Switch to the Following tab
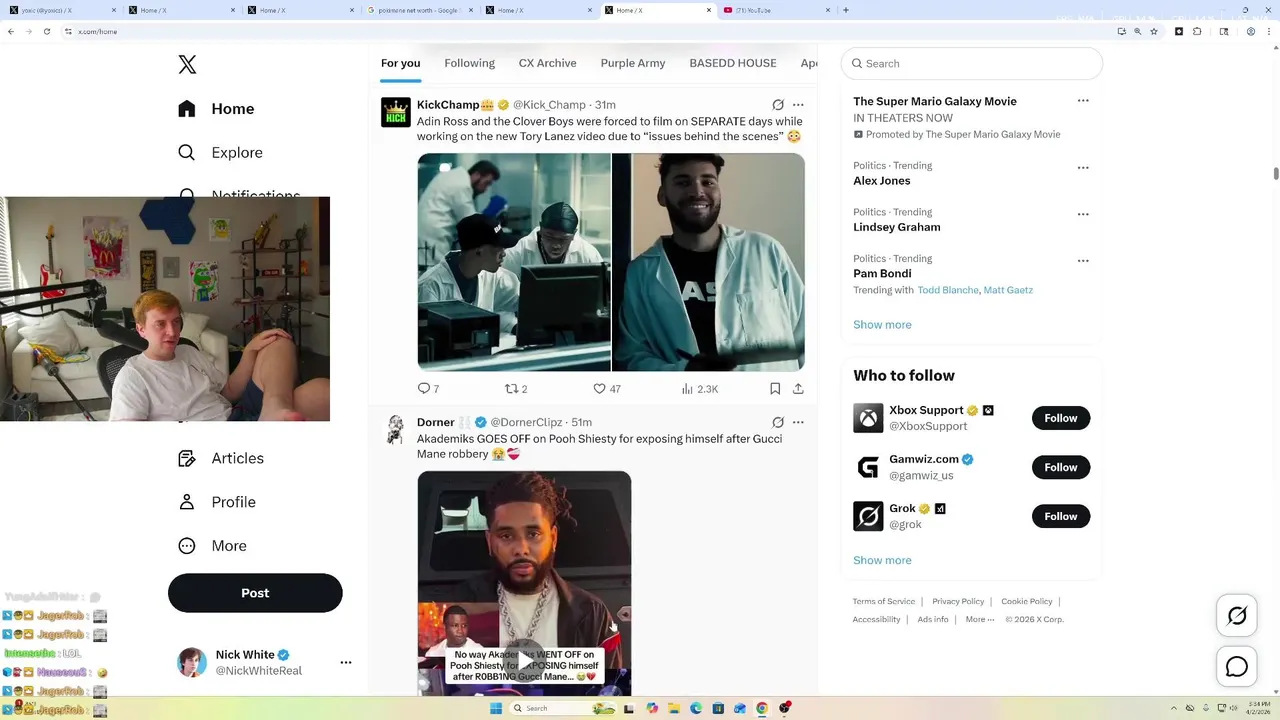This screenshot has width=1280, height=720. coord(469,63)
